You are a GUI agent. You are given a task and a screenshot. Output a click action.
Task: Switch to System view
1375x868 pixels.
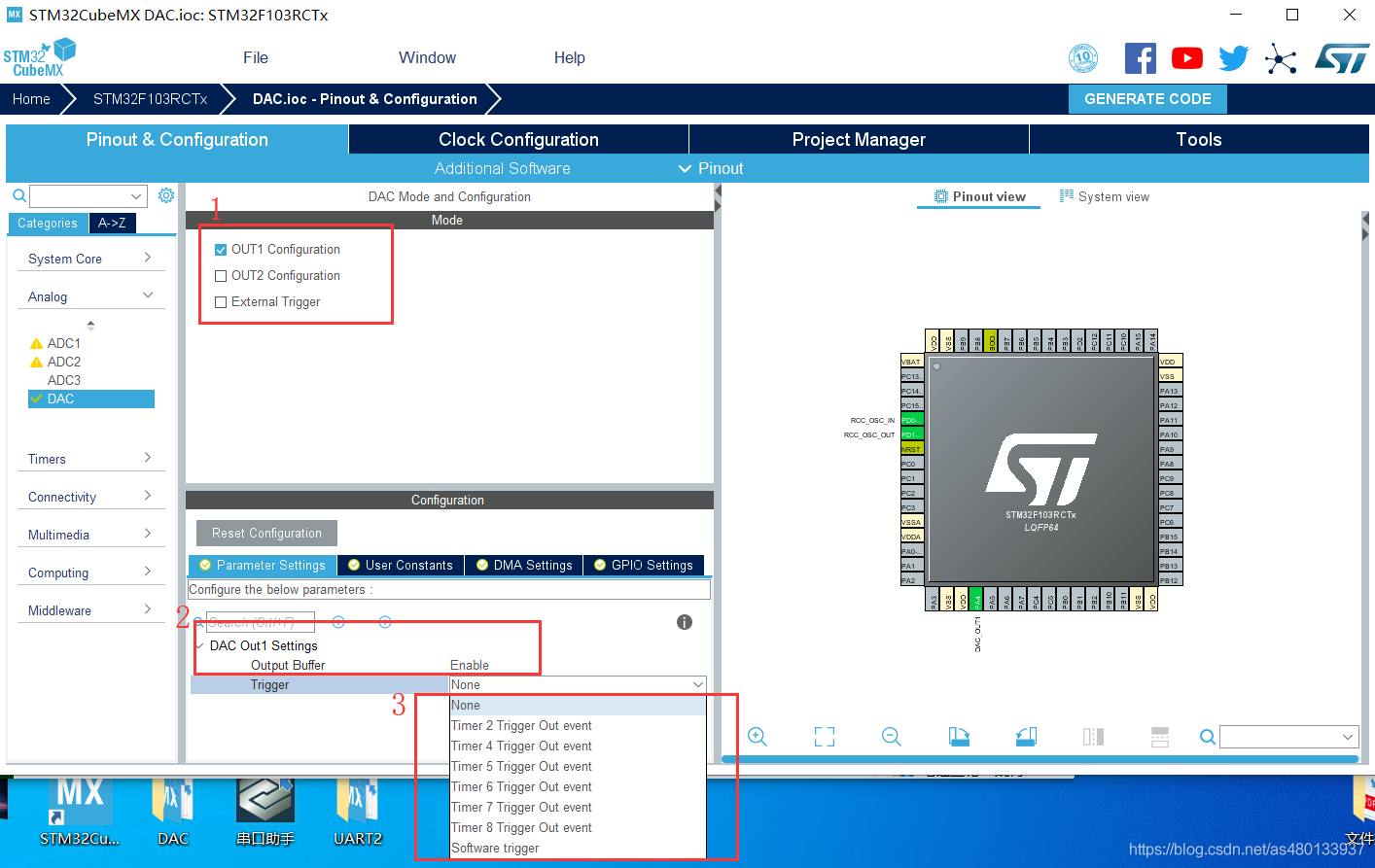click(x=1105, y=196)
